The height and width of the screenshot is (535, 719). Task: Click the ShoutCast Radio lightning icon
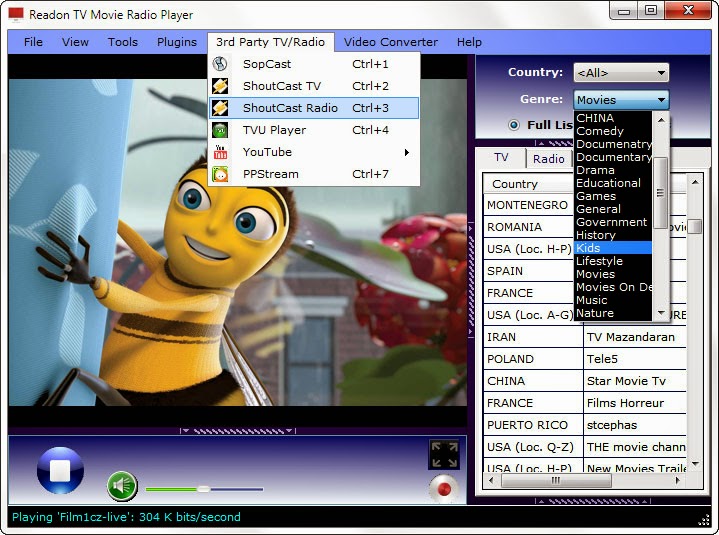point(220,108)
